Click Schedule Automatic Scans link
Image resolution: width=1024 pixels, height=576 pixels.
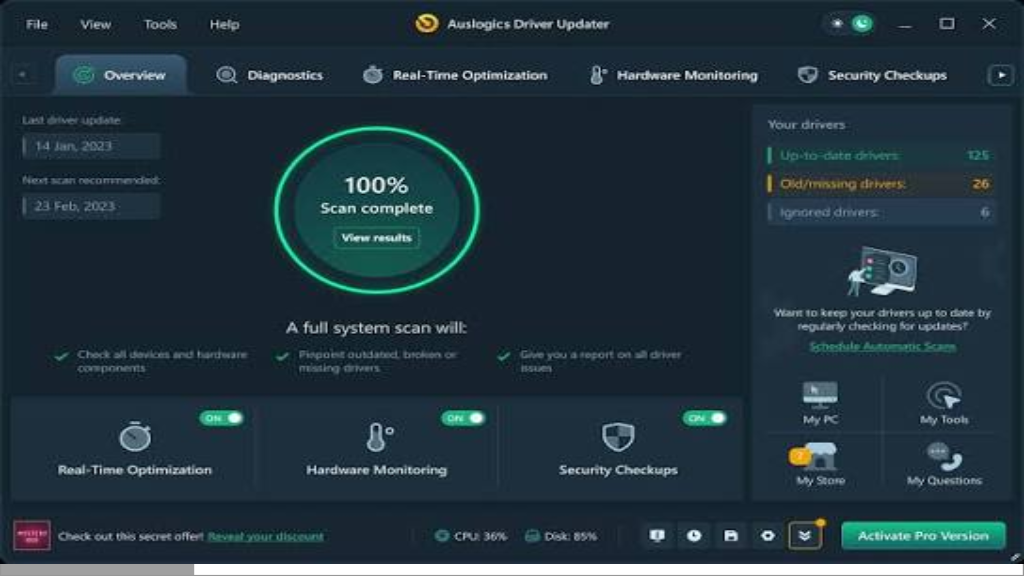(x=882, y=346)
